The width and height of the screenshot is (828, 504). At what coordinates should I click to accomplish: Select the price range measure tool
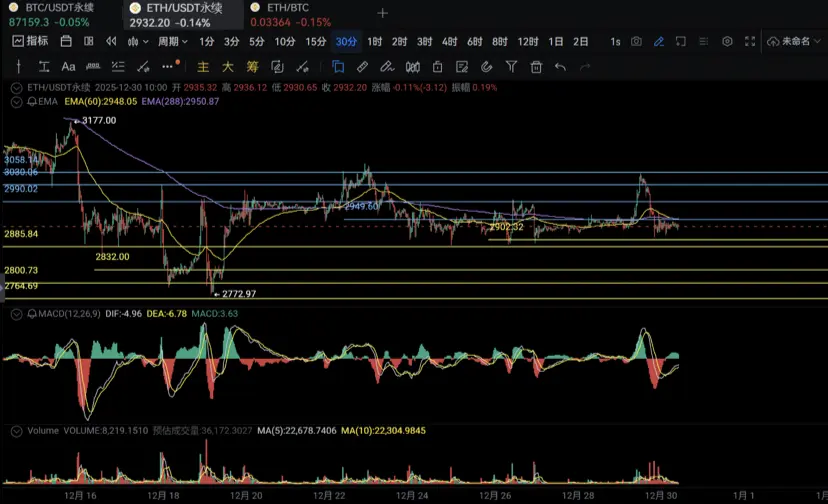[x=44, y=67]
